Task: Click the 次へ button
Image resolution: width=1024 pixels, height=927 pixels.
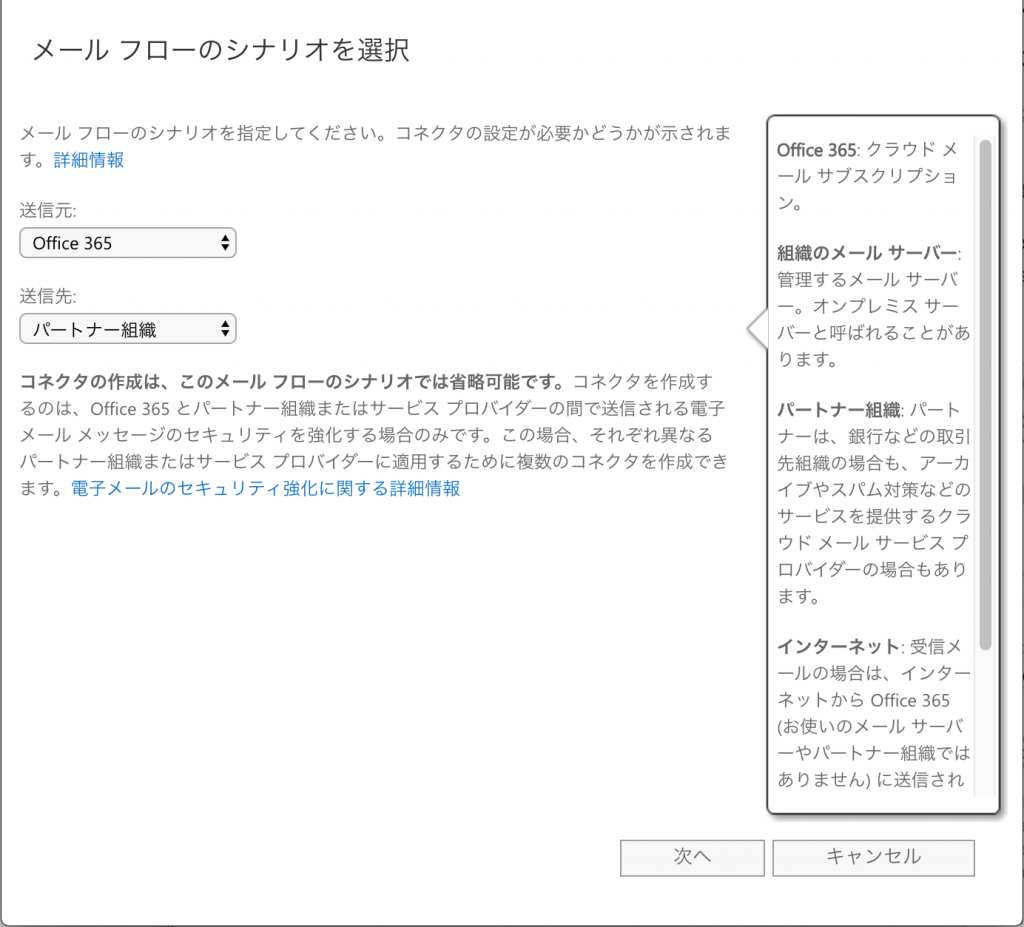Action: pos(692,856)
